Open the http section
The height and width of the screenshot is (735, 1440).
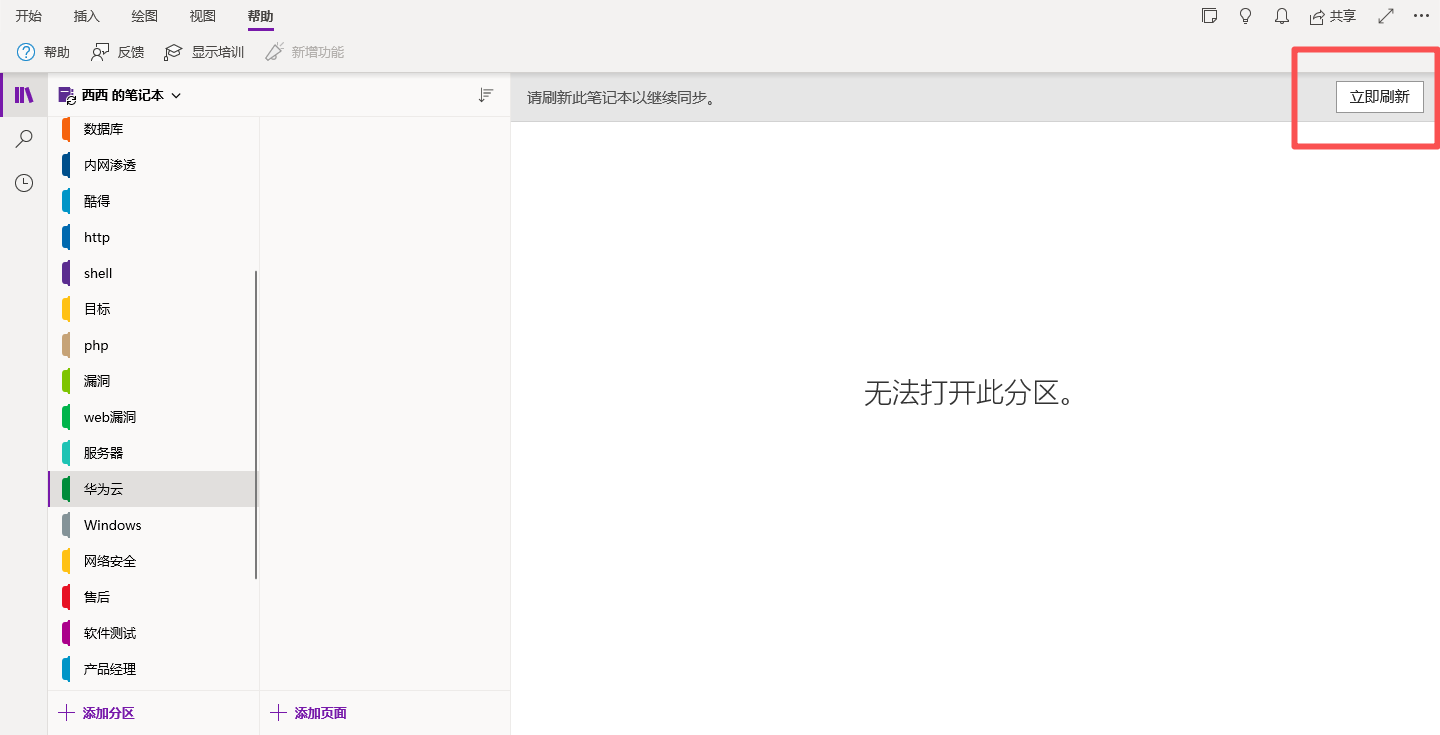coord(153,237)
